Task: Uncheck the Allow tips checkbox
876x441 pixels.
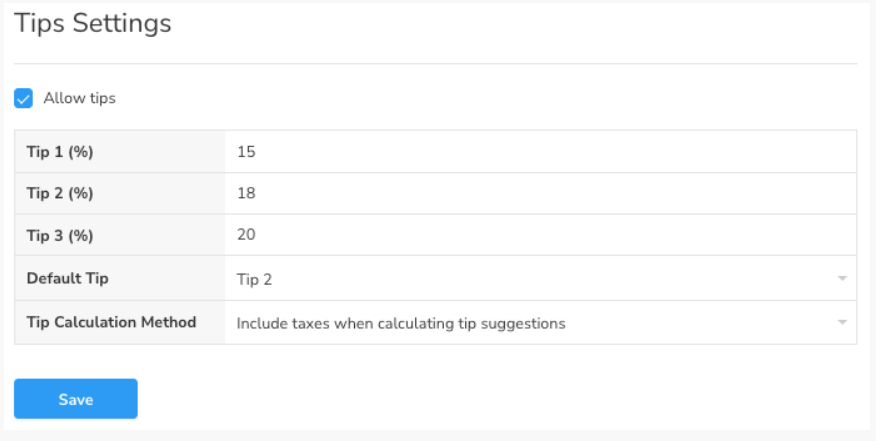Action: pos(23,99)
